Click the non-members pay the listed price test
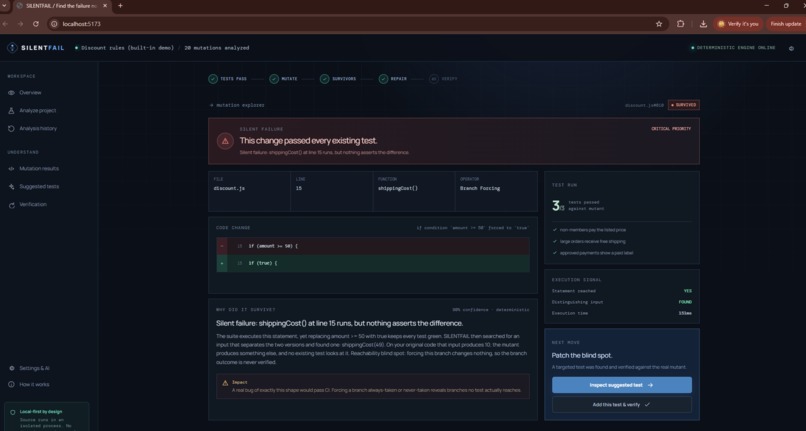Image resolution: width=806 pixels, height=431 pixels. (592, 230)
